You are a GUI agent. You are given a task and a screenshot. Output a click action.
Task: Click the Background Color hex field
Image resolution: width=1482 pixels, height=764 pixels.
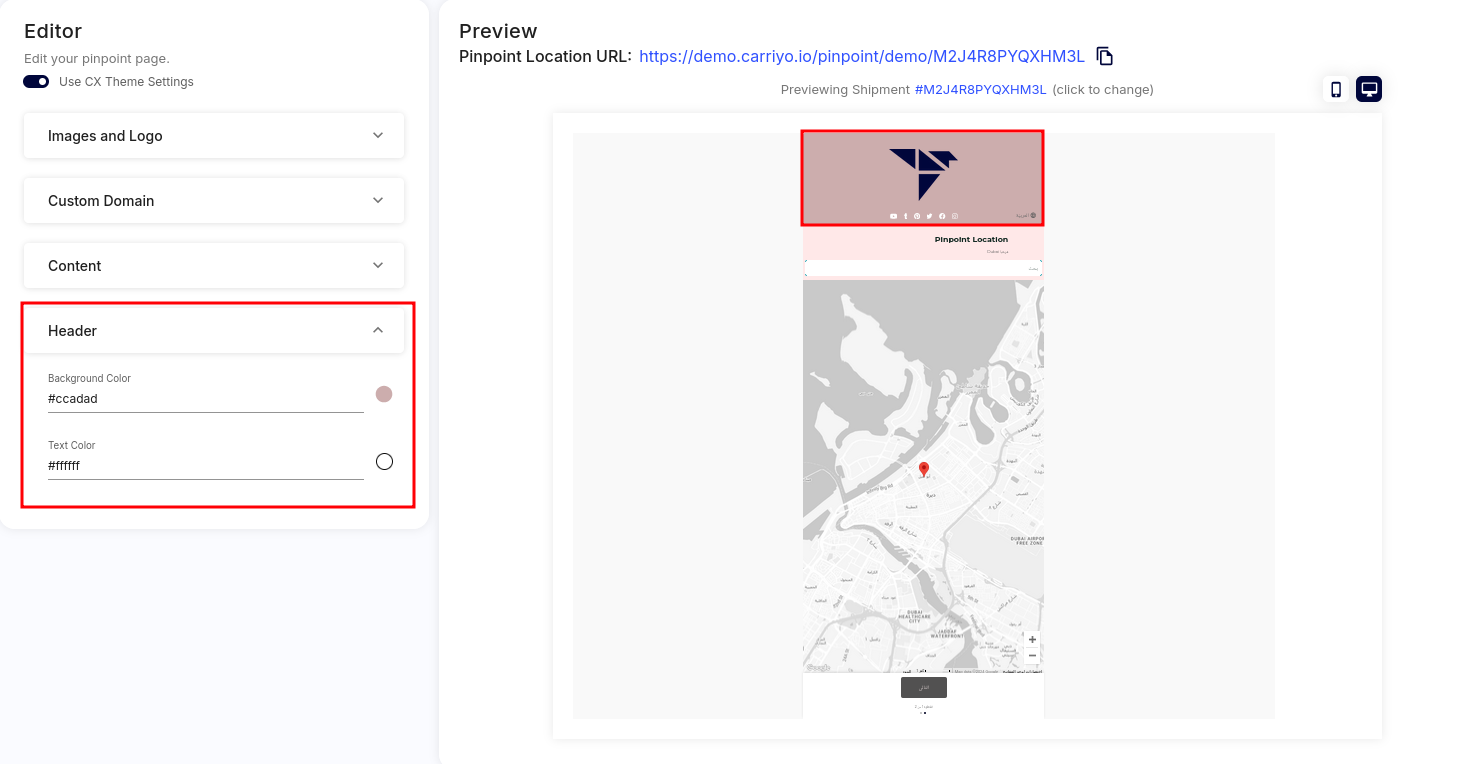tap(206, 399)
